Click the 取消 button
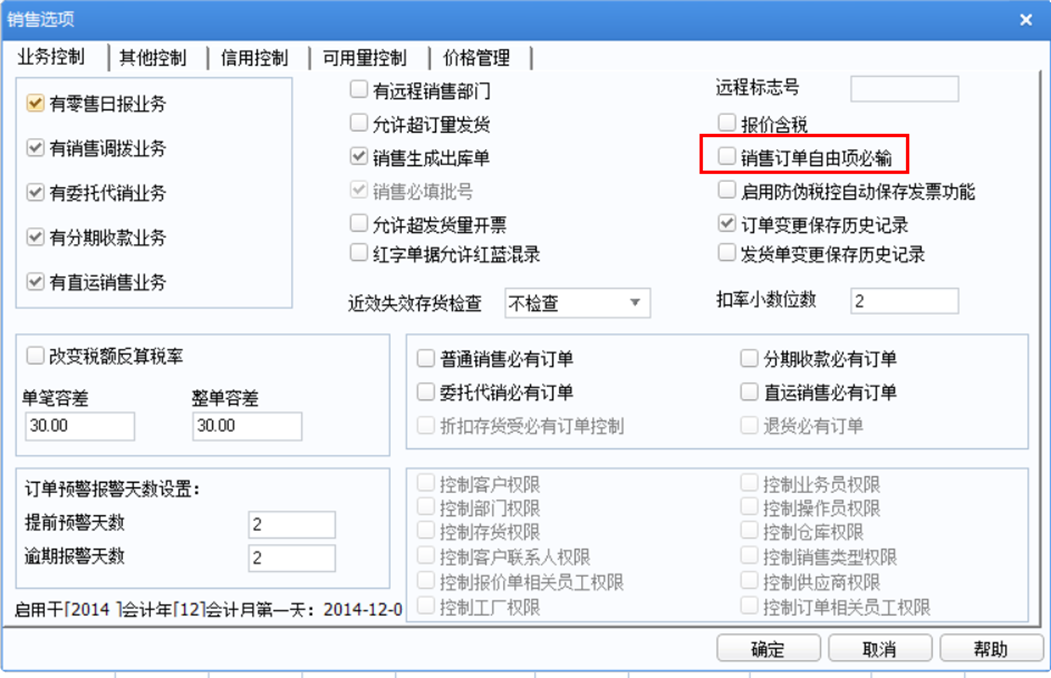 [x=879, y=649]
